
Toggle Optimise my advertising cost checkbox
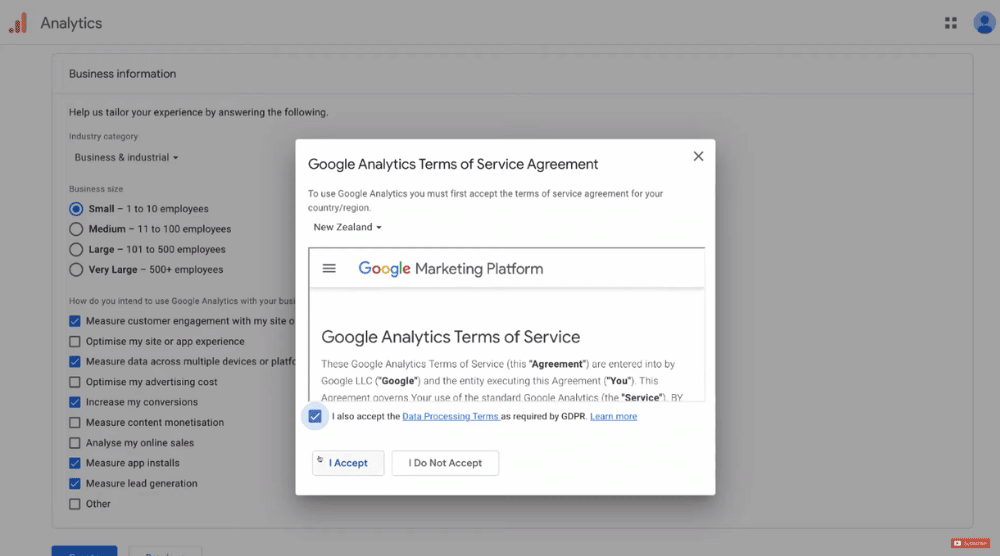75,382
